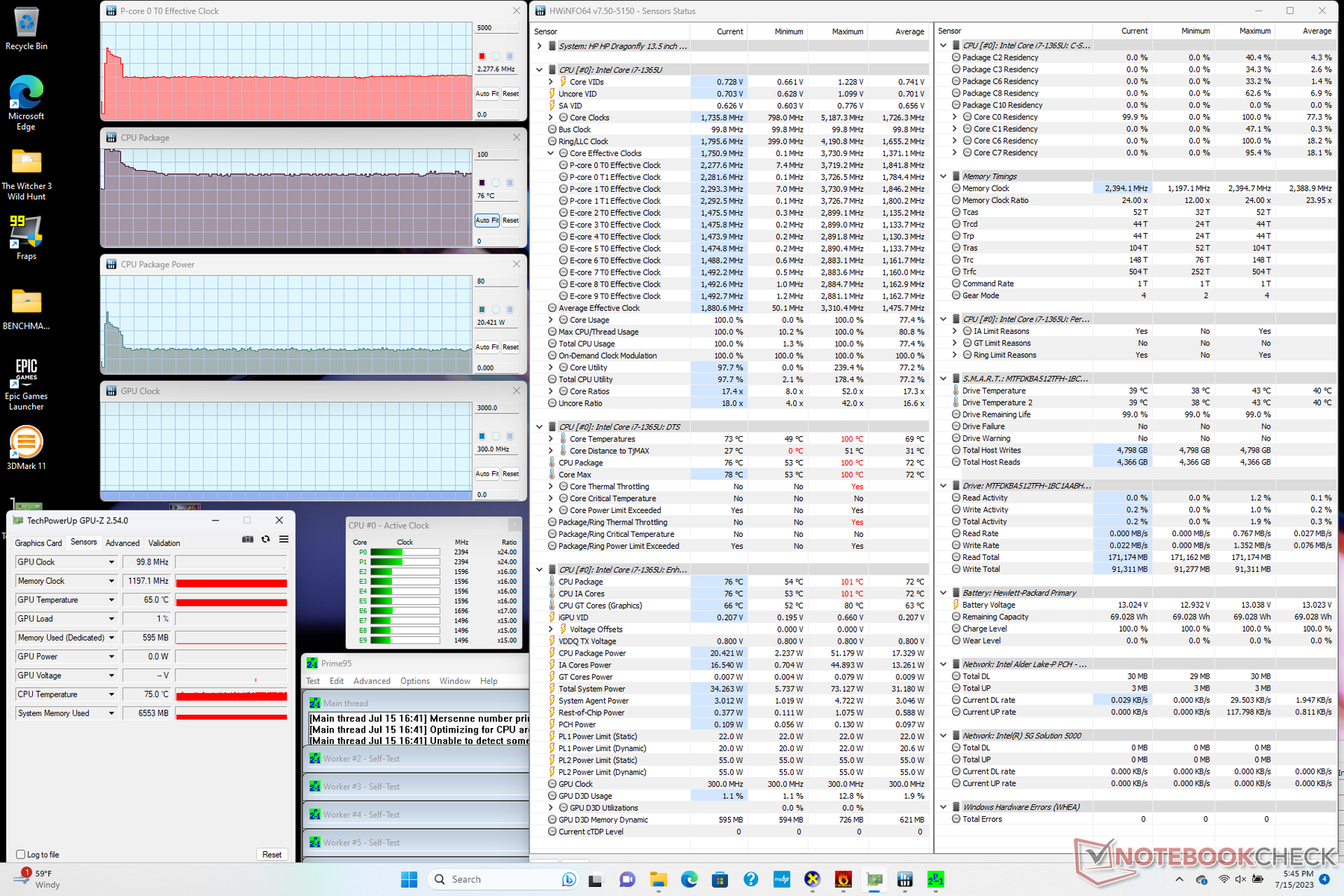1344x896 pixels.
Task: Open the System Memory Used dropdown
Action: [x=111, y=713]
